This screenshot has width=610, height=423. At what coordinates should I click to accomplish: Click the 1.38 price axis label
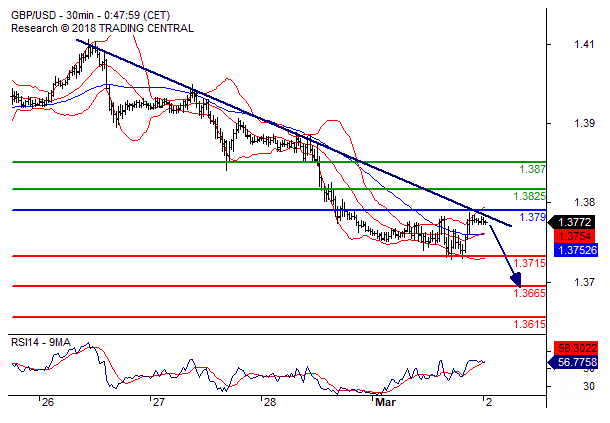pos(584,202)
